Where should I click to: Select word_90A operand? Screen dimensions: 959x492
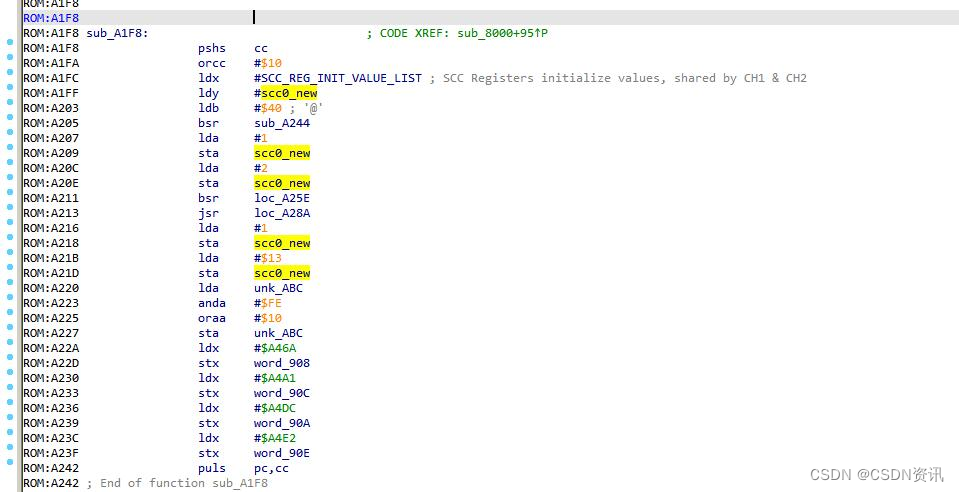[x=282, y=423]
